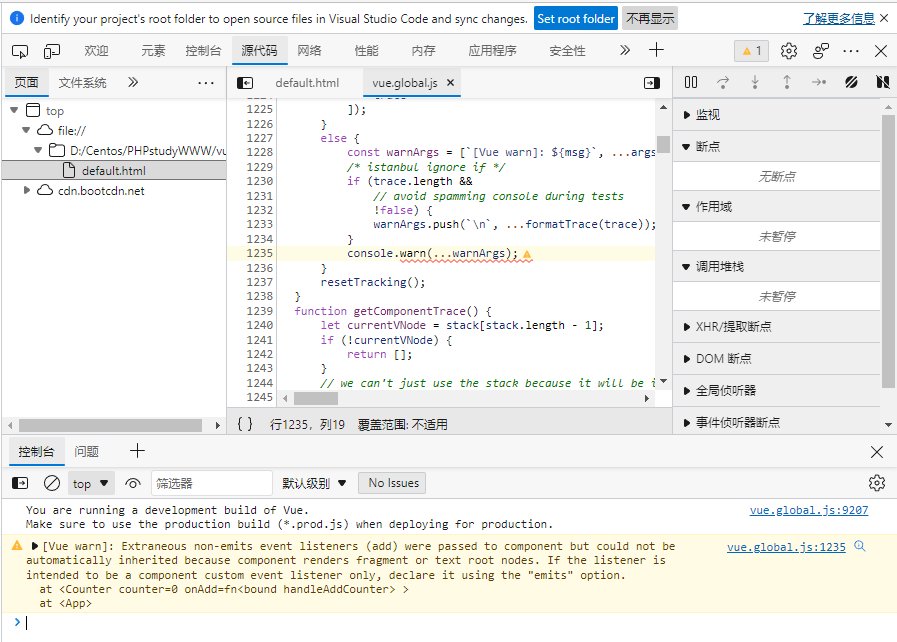Step to next statement arrow icon
The height and width of the screenshot is (642, 897).
819,82
